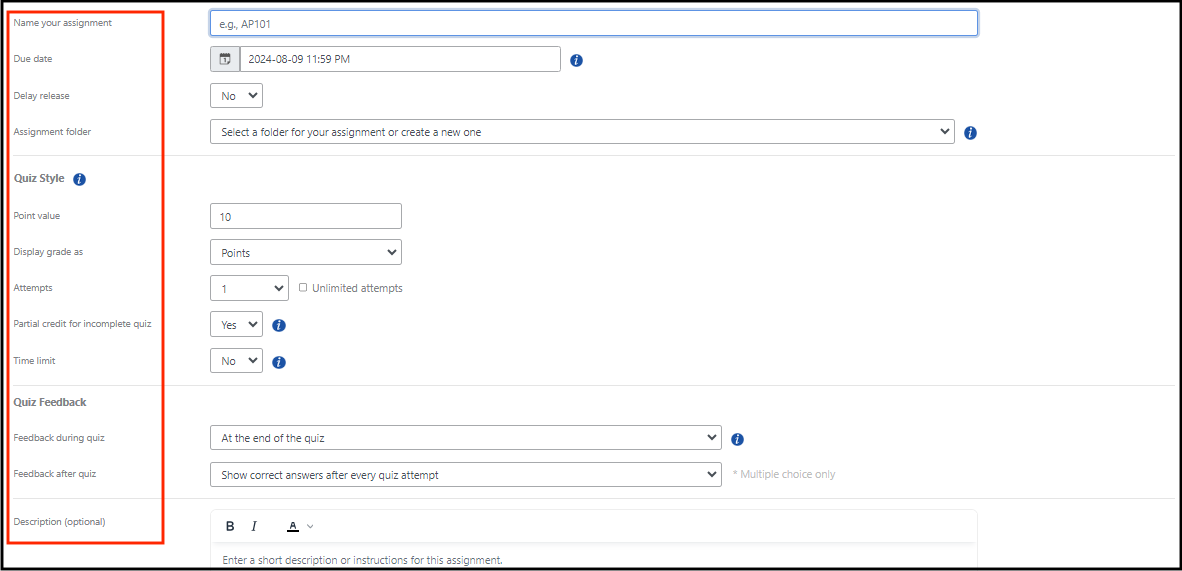
Task: Open the Attempts number dropdown
Action: click(x=249, y=288)
